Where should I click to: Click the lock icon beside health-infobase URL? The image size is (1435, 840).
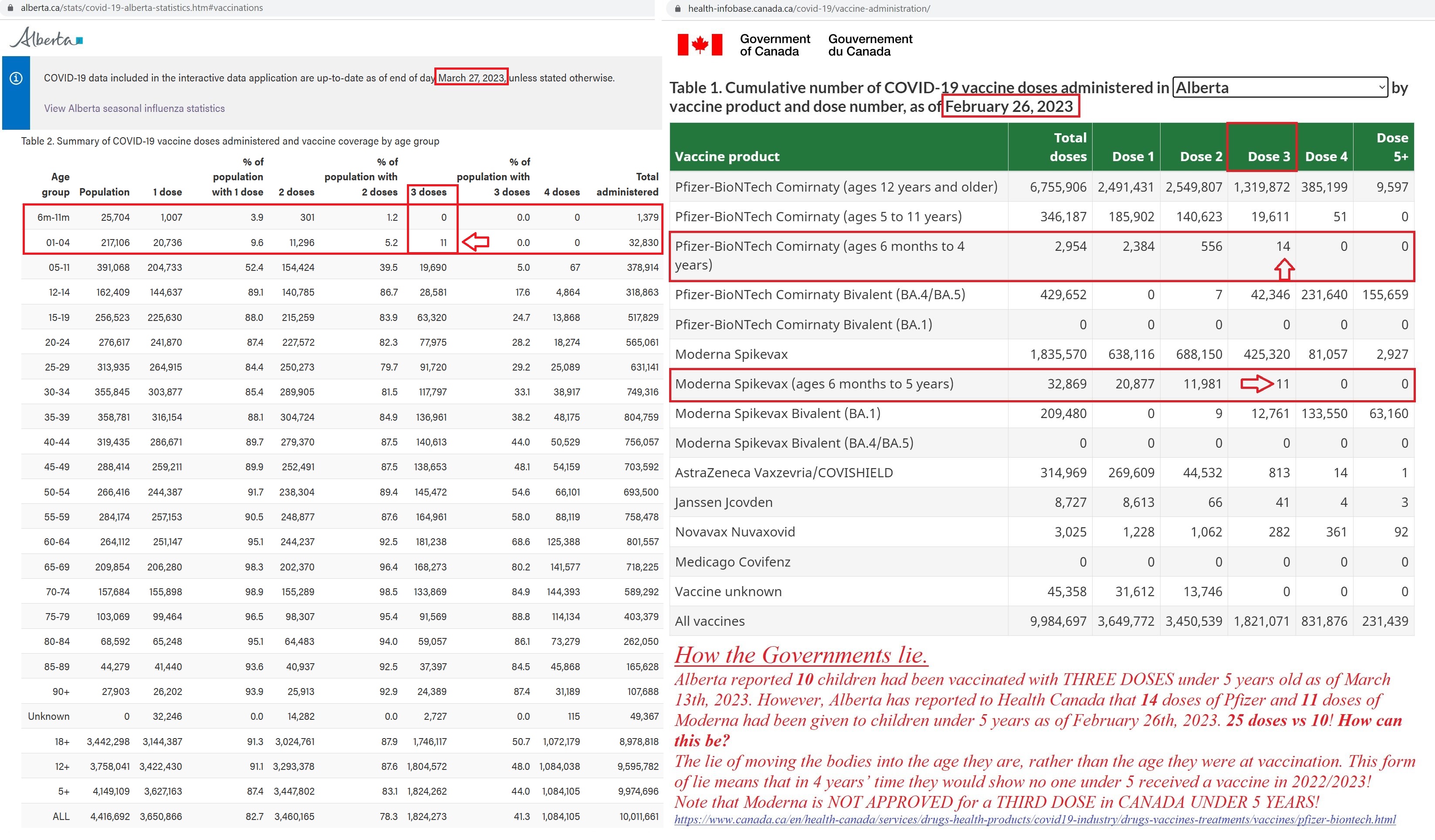coord(678,9)
